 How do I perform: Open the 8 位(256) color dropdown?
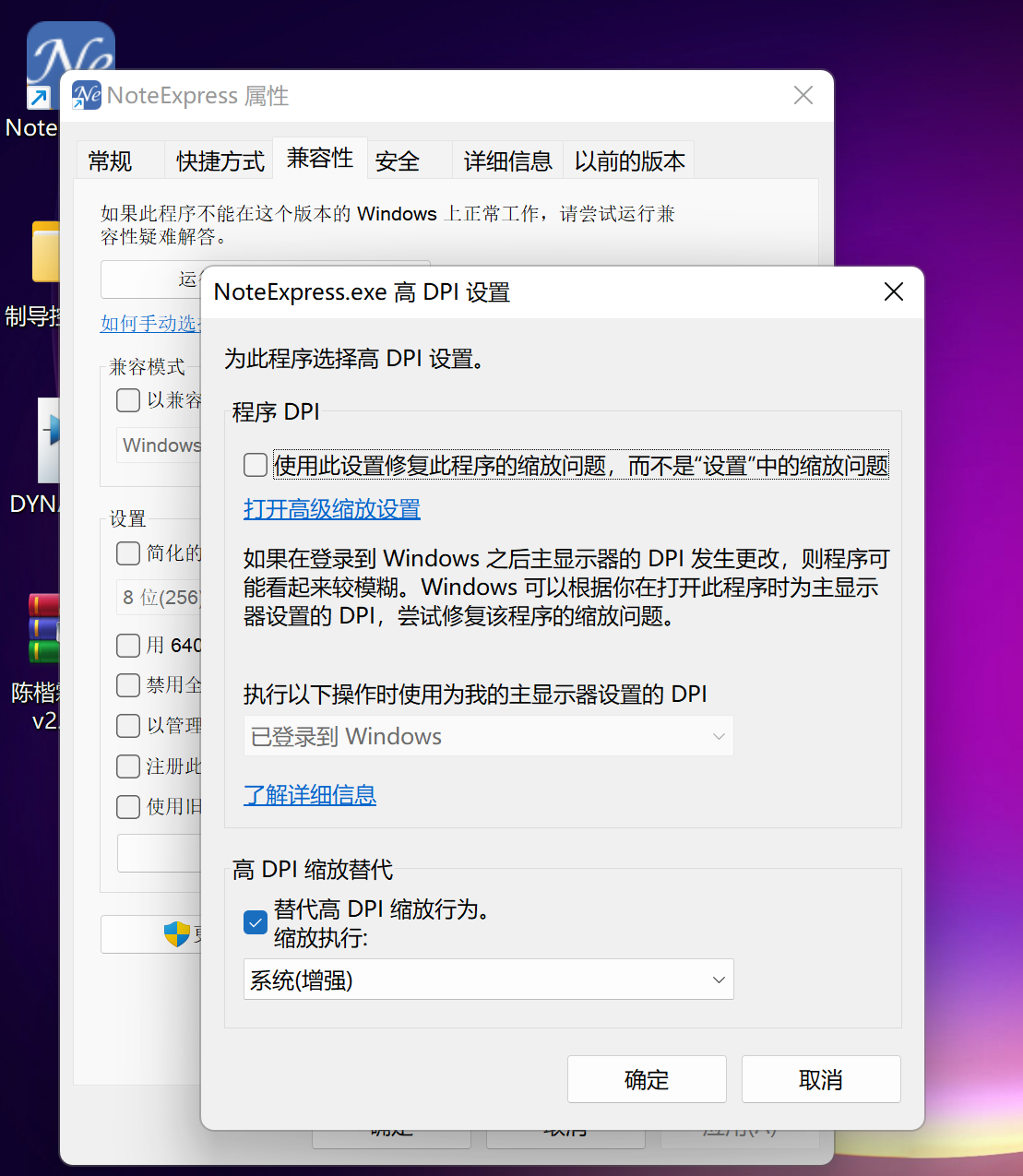point(159,598)
